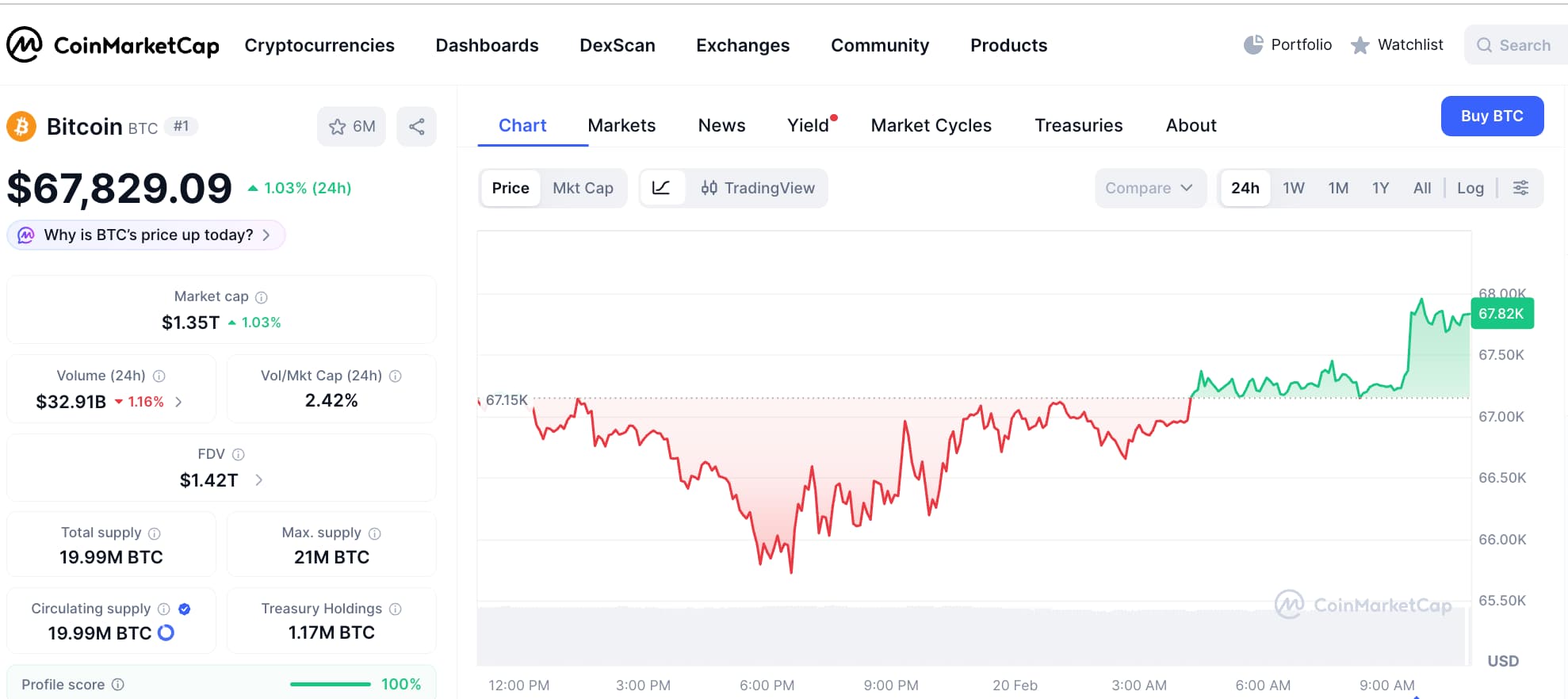Click the verified blue checkmark badge
This screenshot has height=699, width=1568.
(x=185, y=609)
